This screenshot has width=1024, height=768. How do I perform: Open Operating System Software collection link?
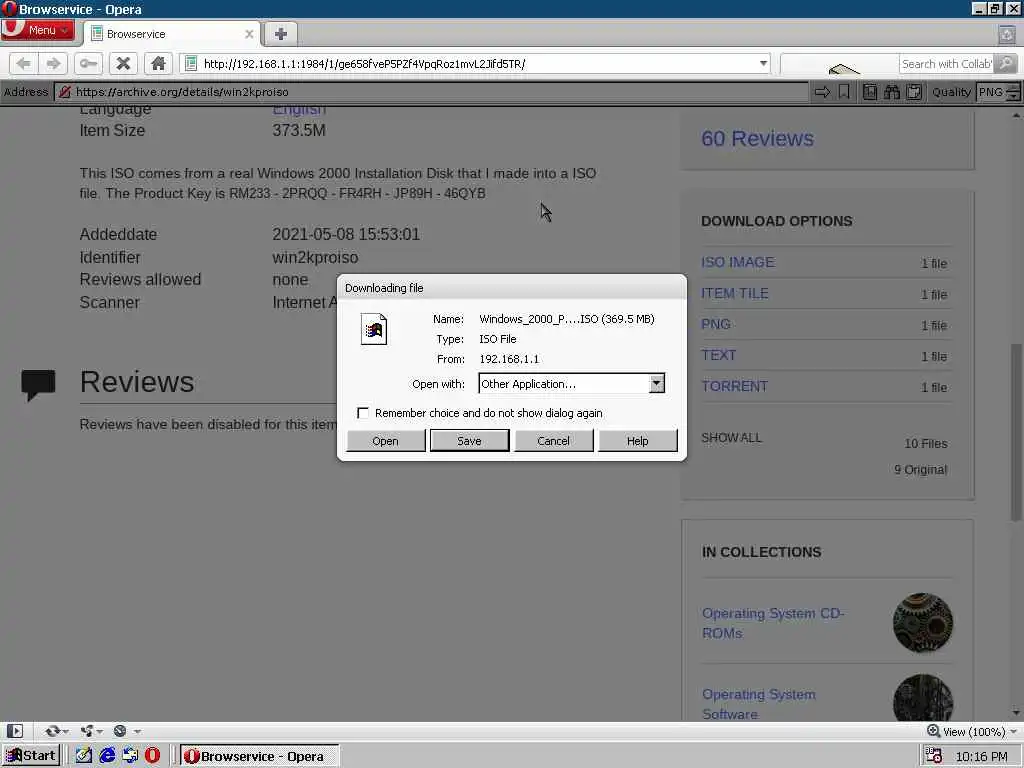coord(758,704)
